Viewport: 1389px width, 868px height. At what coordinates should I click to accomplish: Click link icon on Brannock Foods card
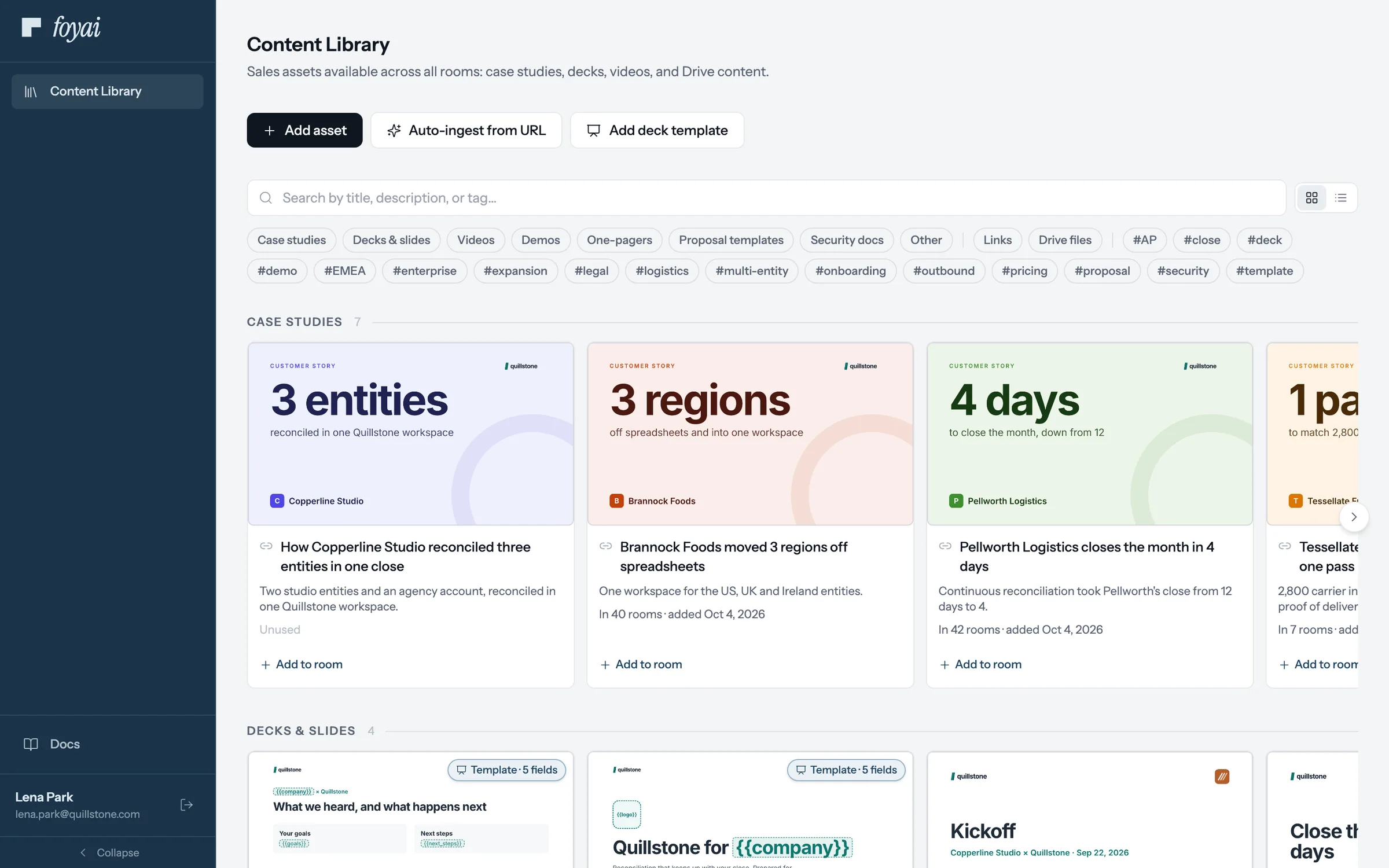pyautogui.click(x=605, y=546)
